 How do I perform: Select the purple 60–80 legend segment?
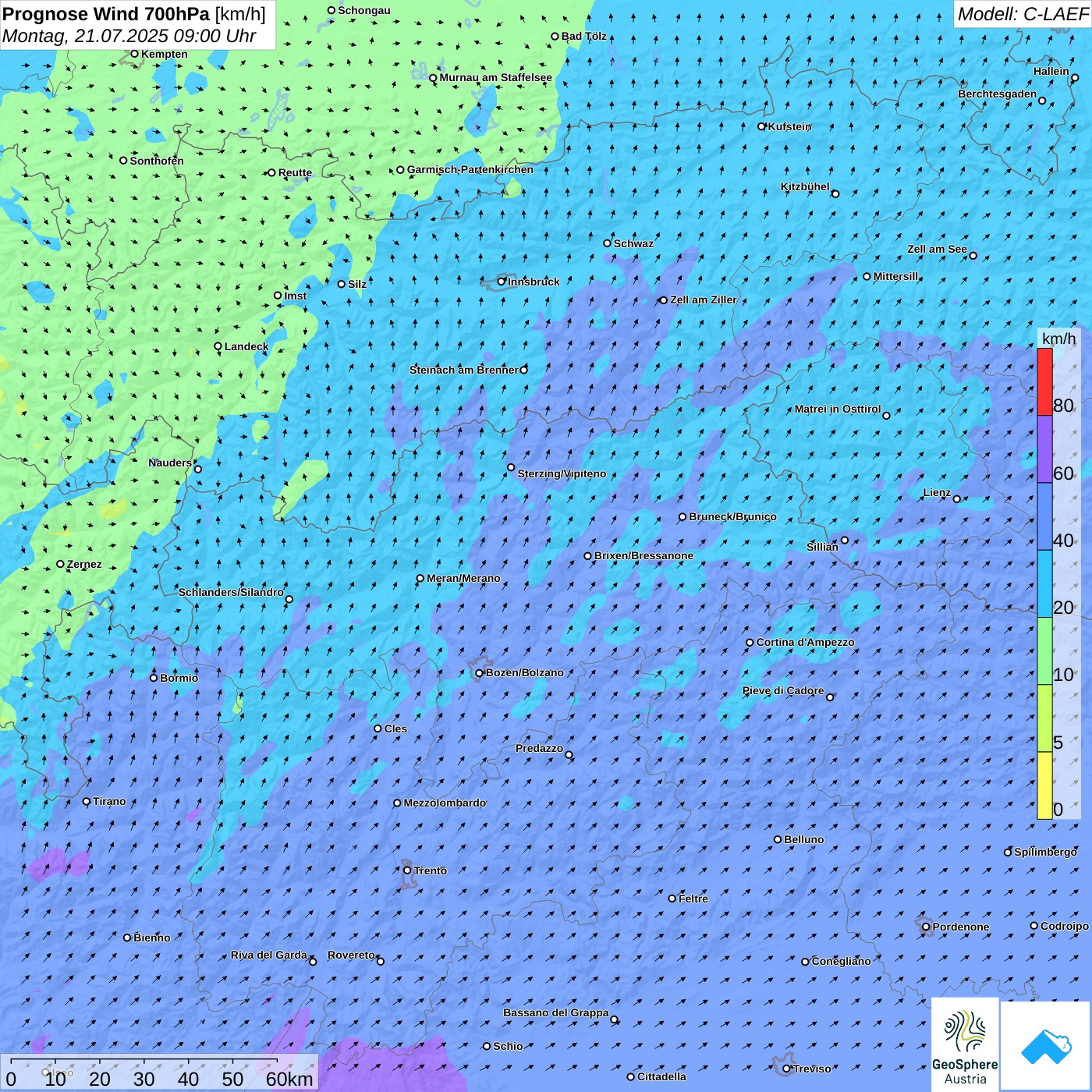(1044, 449)
